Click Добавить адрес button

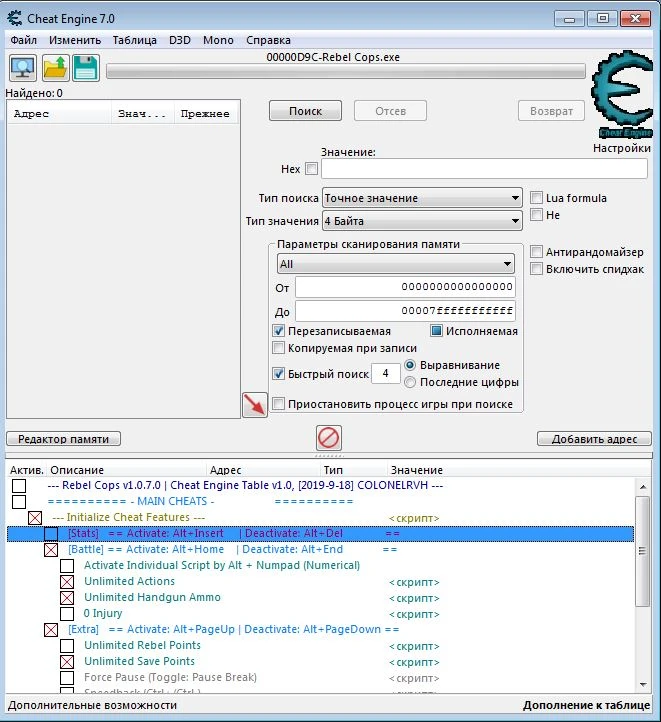pos(594,439)
